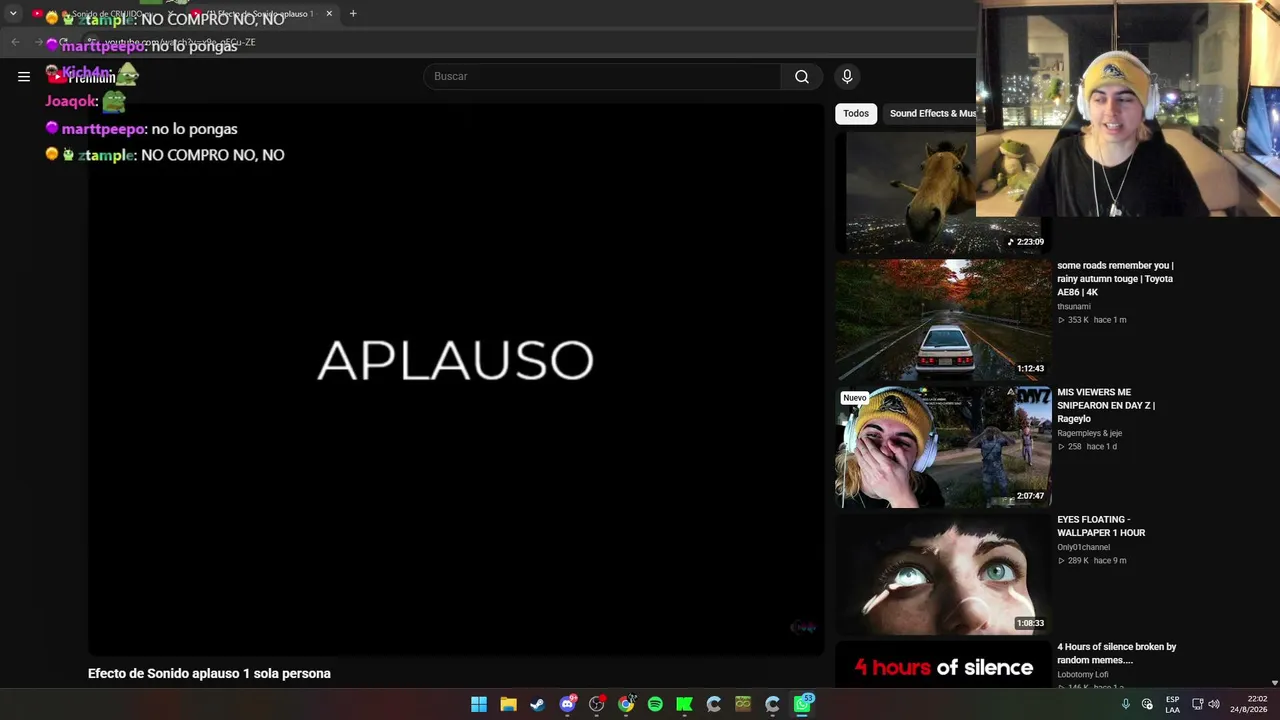Image resolution: width=1280 pixels, height=720 pixels.
Task: Click the Nuevo badge on DayZ video
Action: pos(855,398)
